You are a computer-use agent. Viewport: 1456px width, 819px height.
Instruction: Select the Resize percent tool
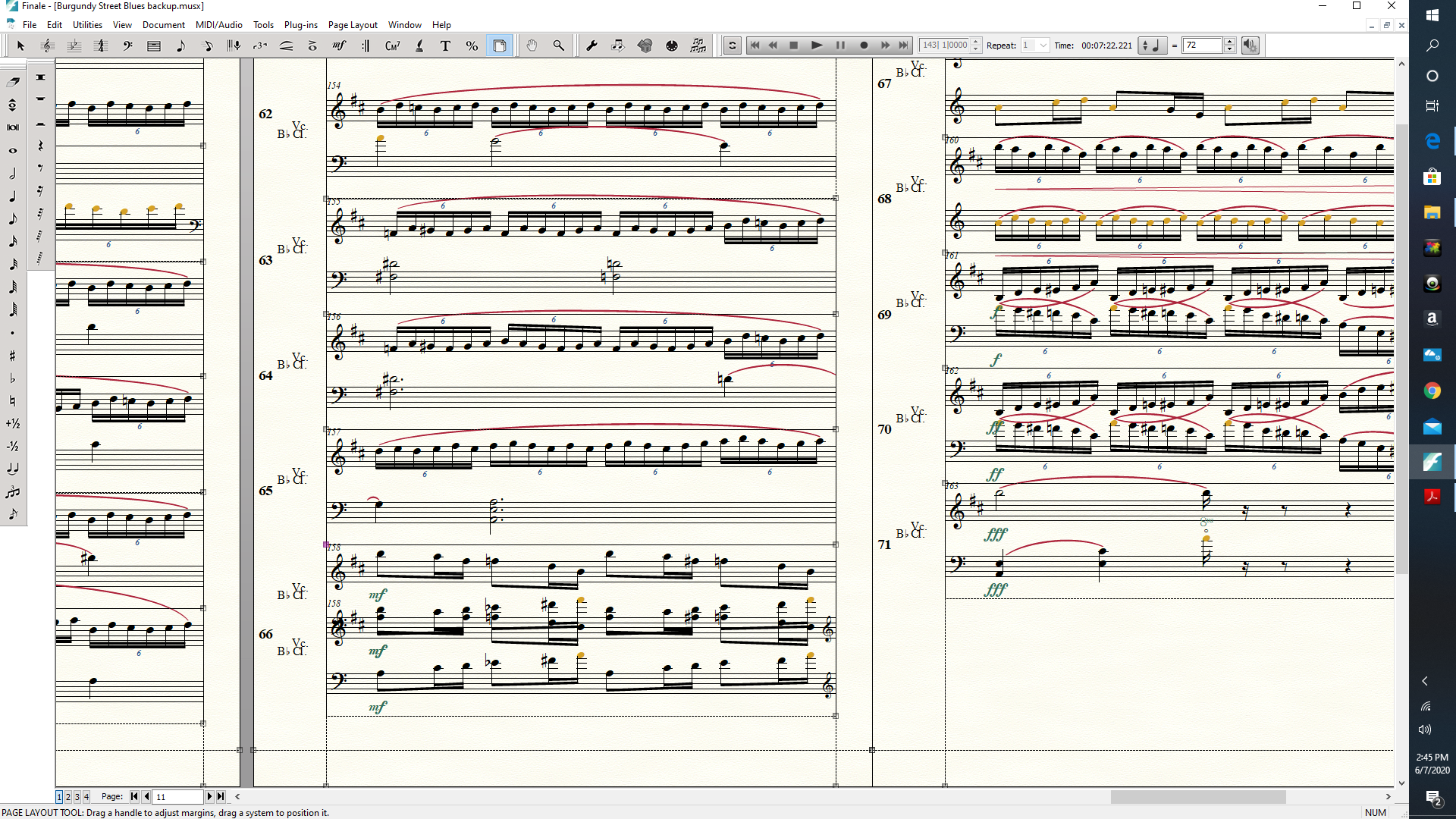[x=472, y=46]
